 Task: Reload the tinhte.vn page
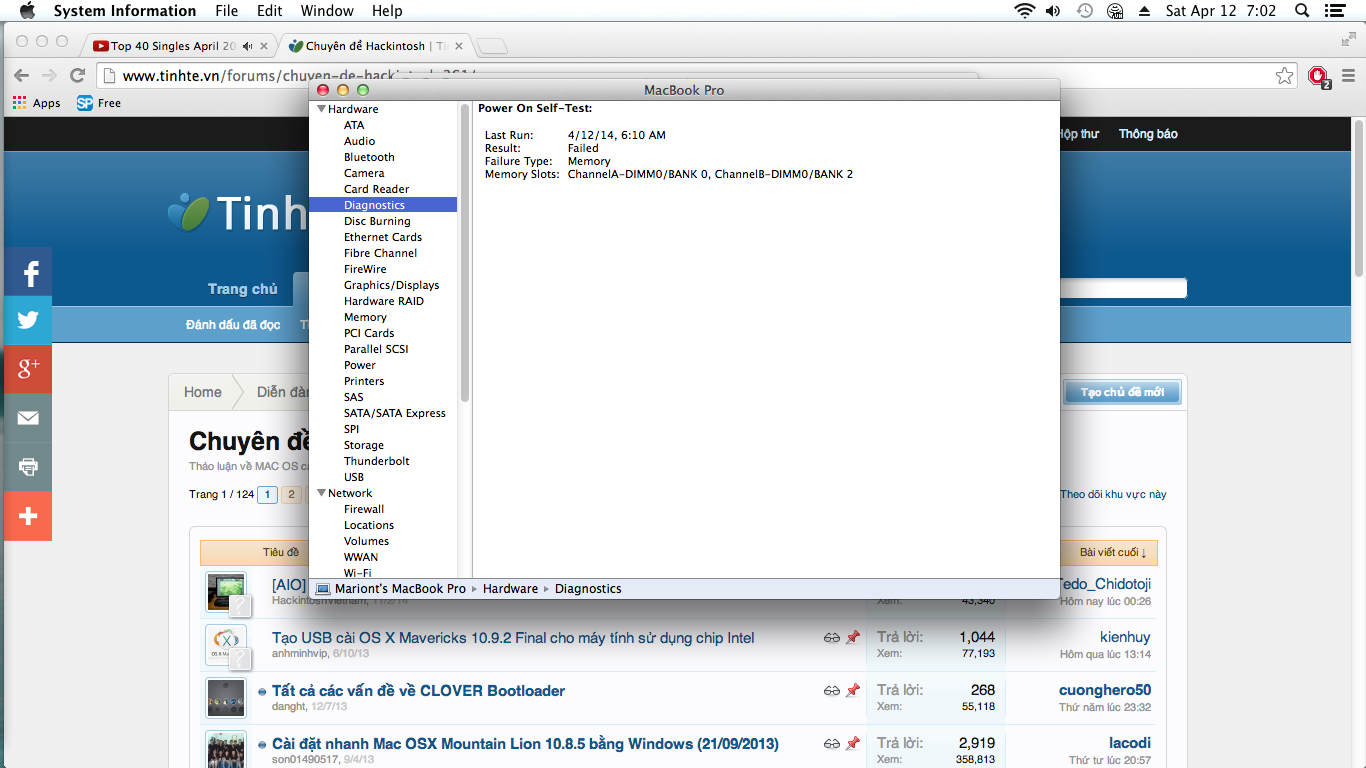(x=77, y=76)
